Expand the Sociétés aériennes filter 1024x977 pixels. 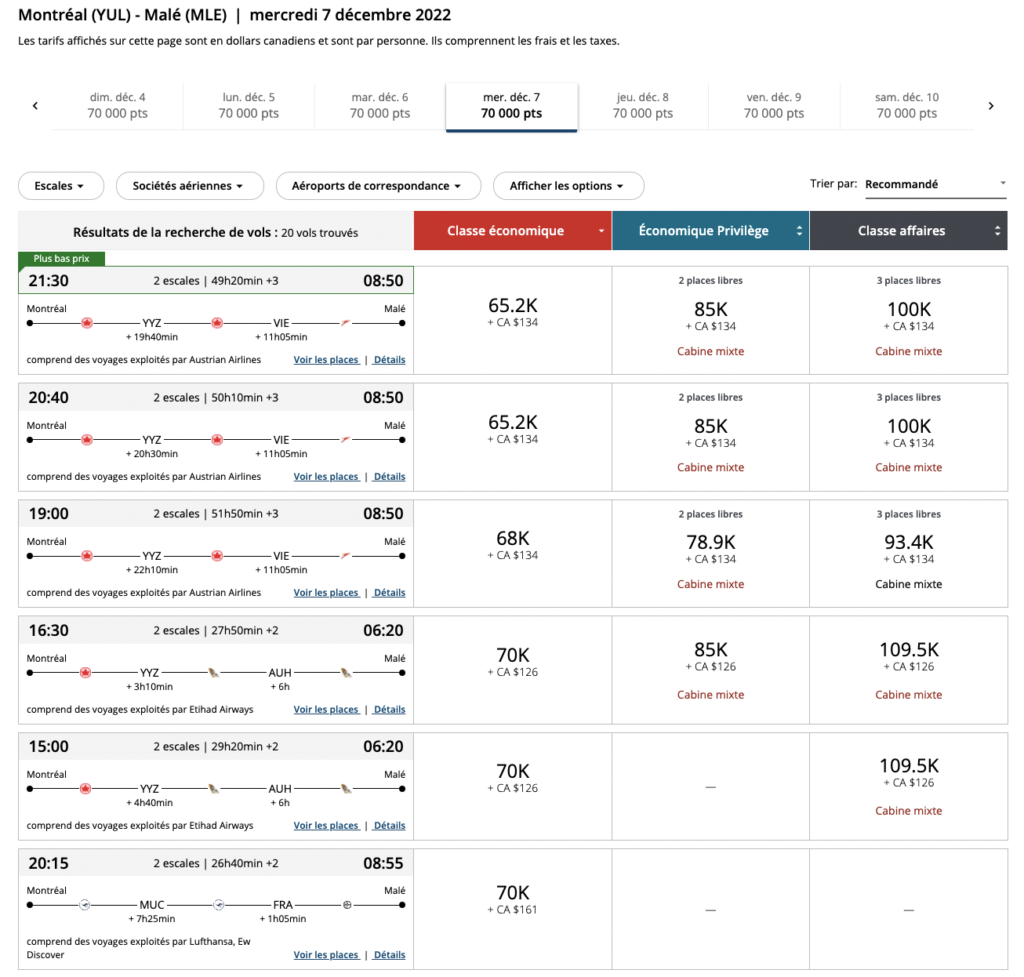click(x=189, y=186)
